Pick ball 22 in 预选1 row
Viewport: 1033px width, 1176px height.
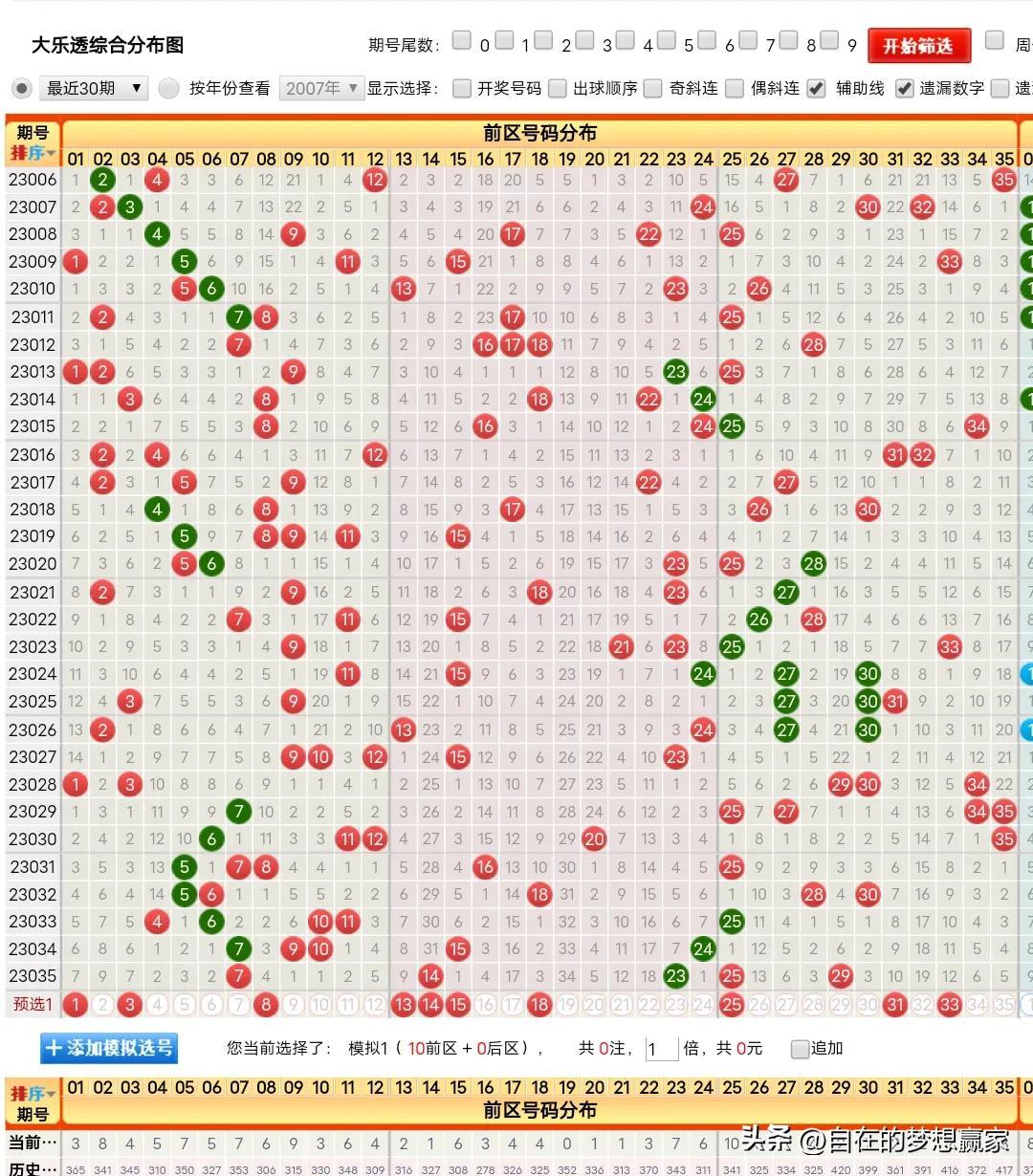click(648, 1005)
